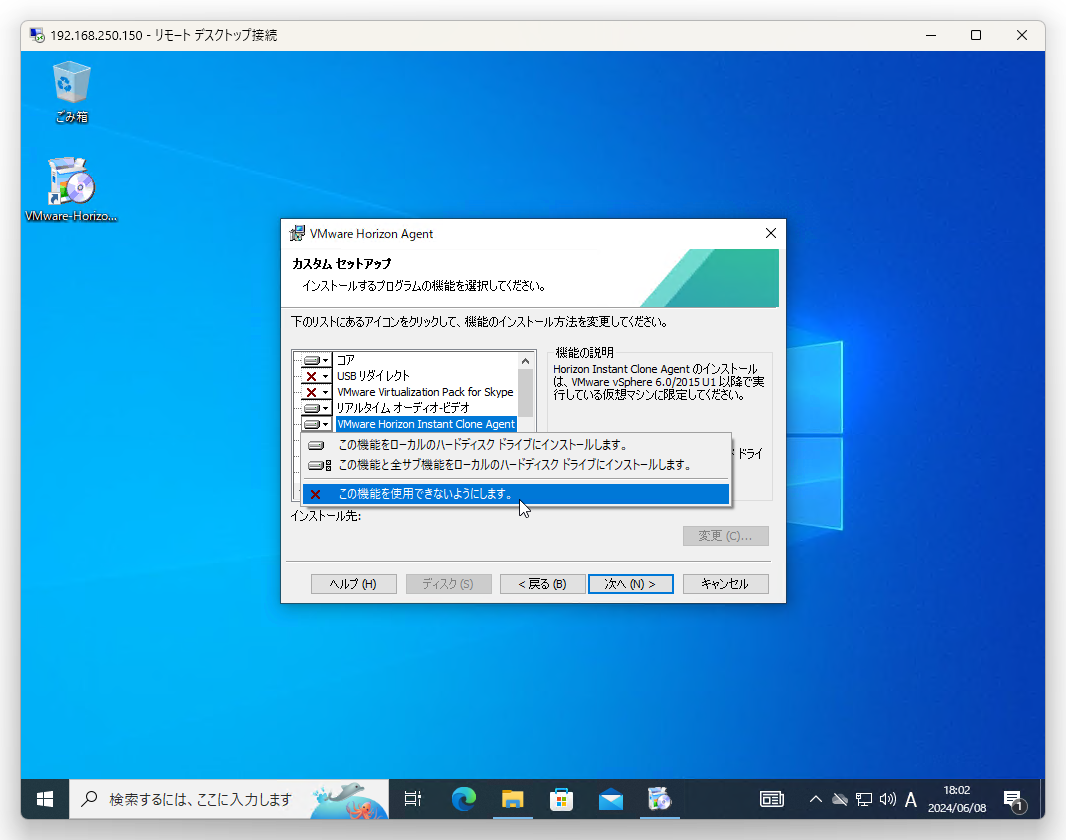
Task: Open the Windows Start menu
Action: pyautogui.click(x=45, y=799)
